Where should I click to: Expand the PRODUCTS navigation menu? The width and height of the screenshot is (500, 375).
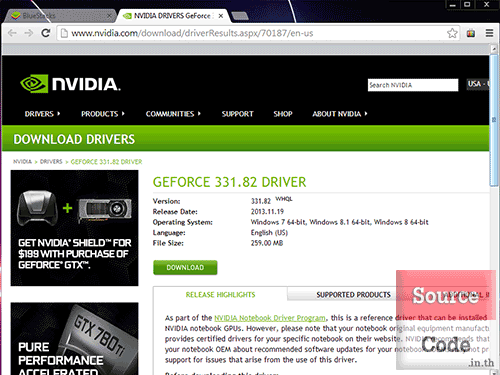103,114
